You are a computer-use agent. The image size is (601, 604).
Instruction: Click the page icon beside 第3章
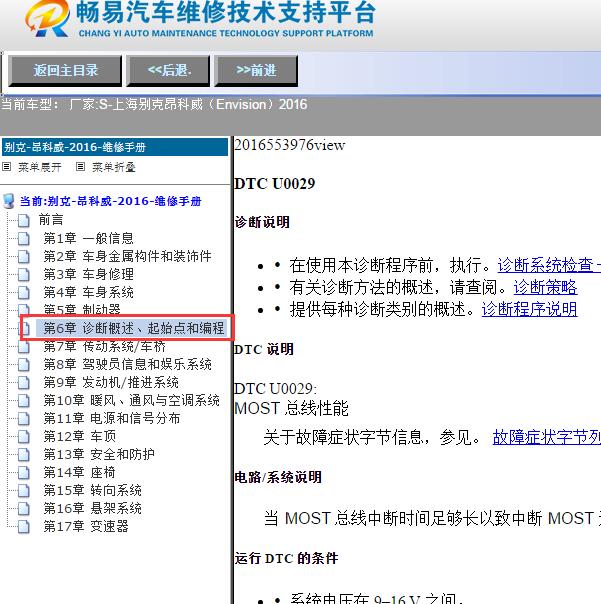tap(24, 275)
